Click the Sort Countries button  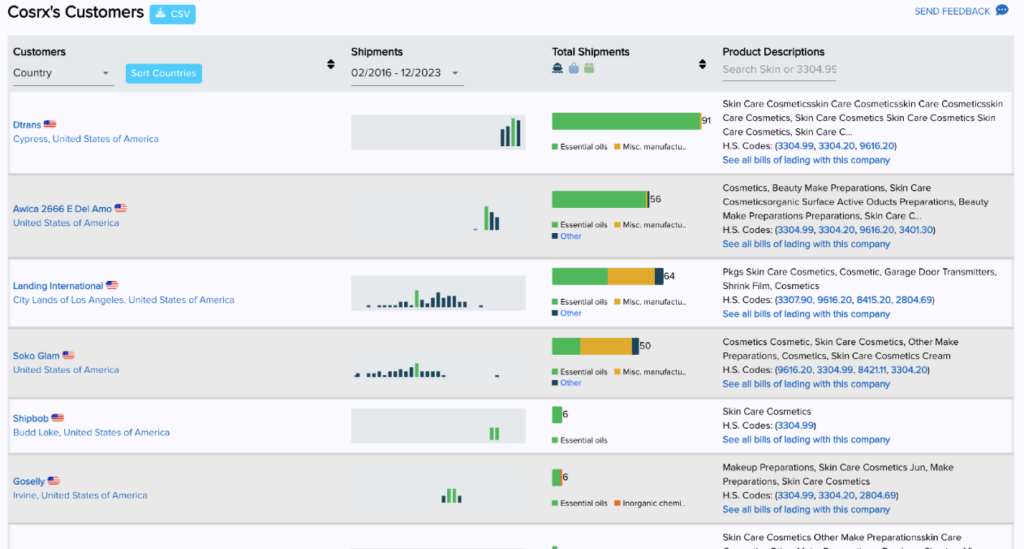tap(163, 73)
